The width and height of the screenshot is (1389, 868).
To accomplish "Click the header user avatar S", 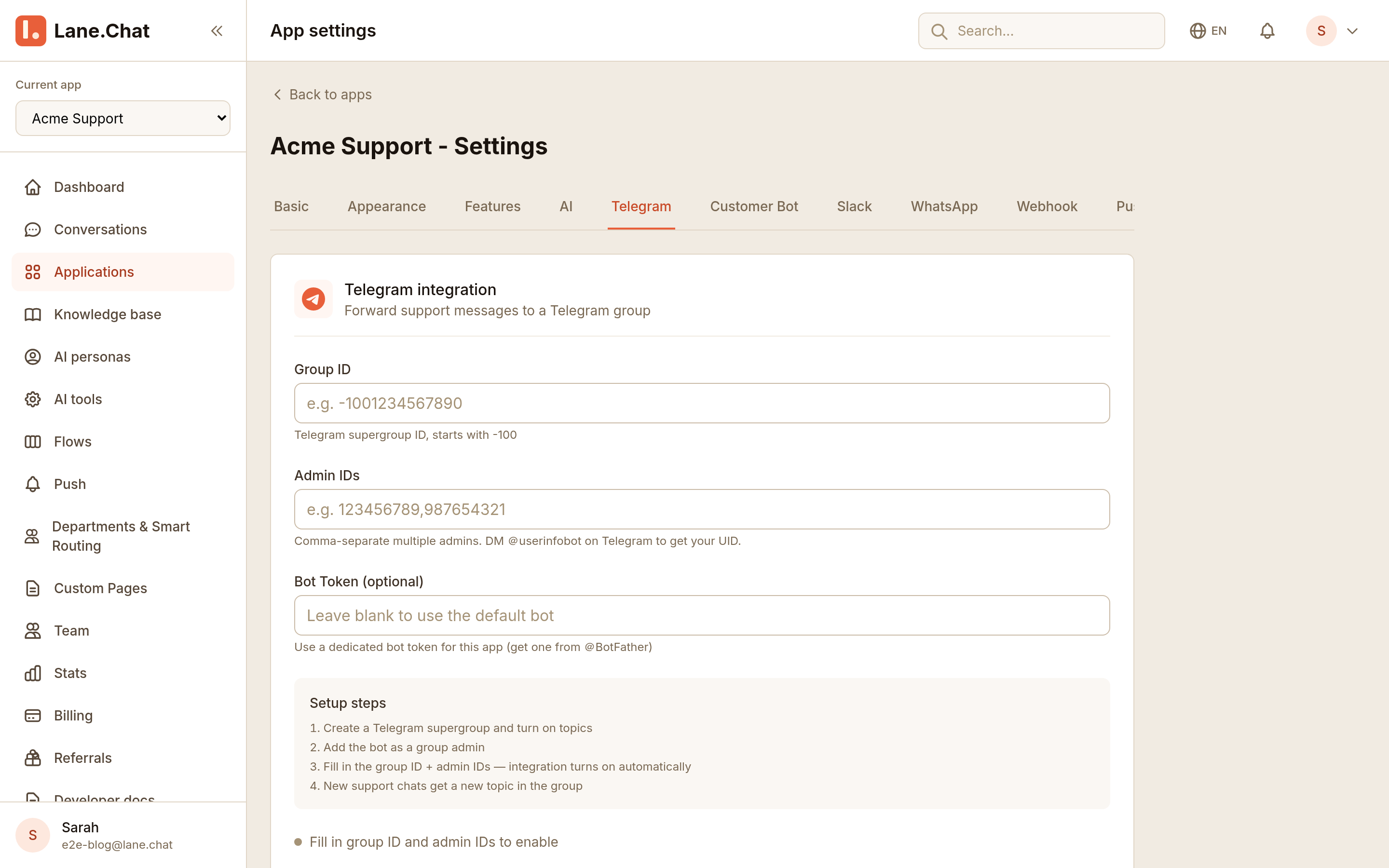I will [1321, 31].
